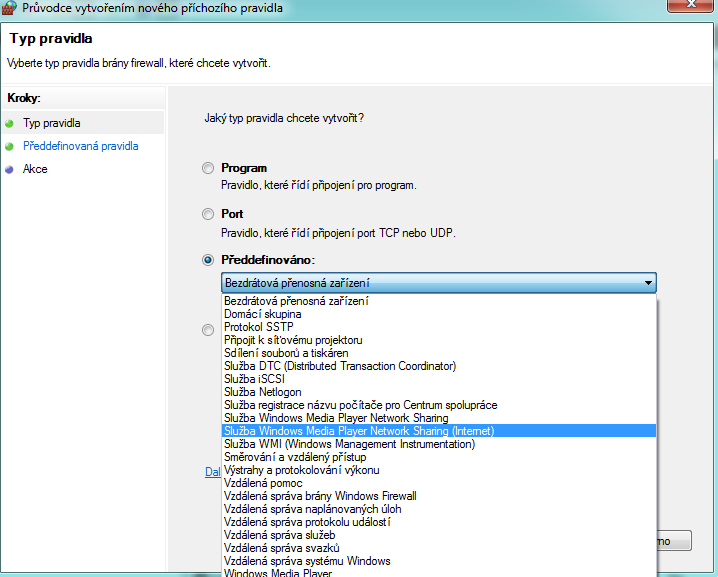Select the Předdefinováno radio button
This screenshot has height=577, width=718.
208,260
